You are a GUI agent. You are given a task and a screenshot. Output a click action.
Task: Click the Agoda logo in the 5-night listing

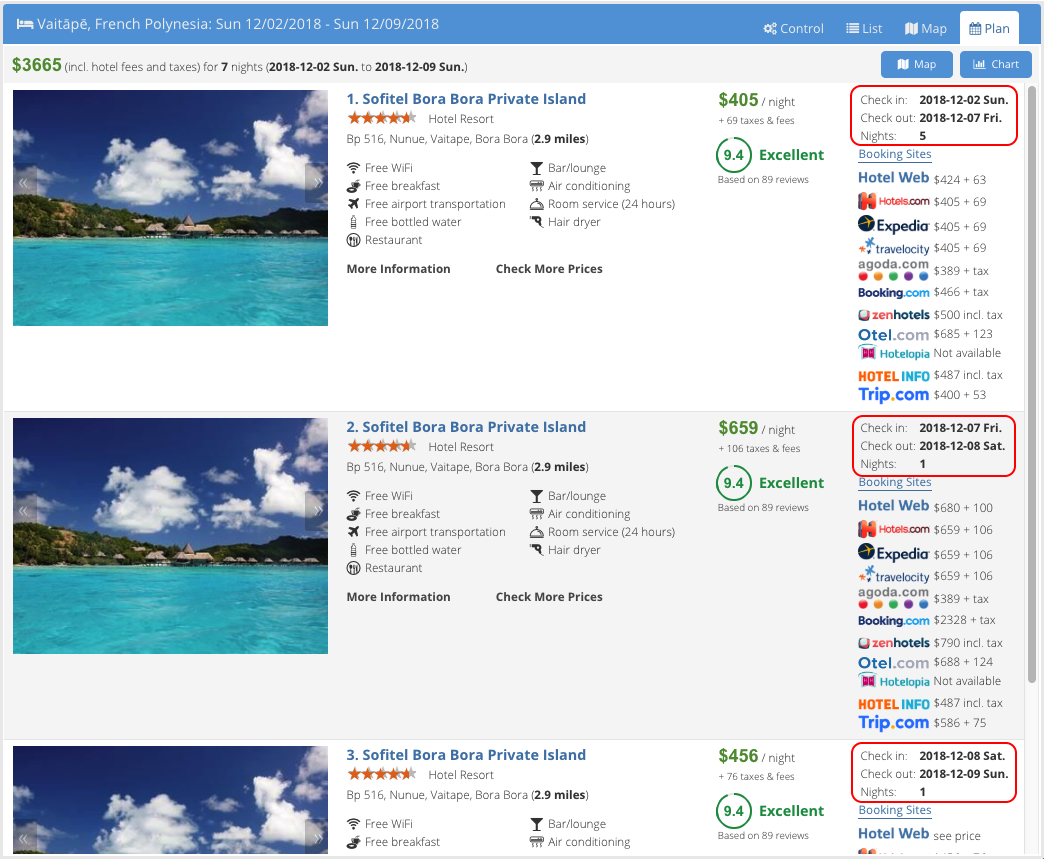[x=894, y=269]
